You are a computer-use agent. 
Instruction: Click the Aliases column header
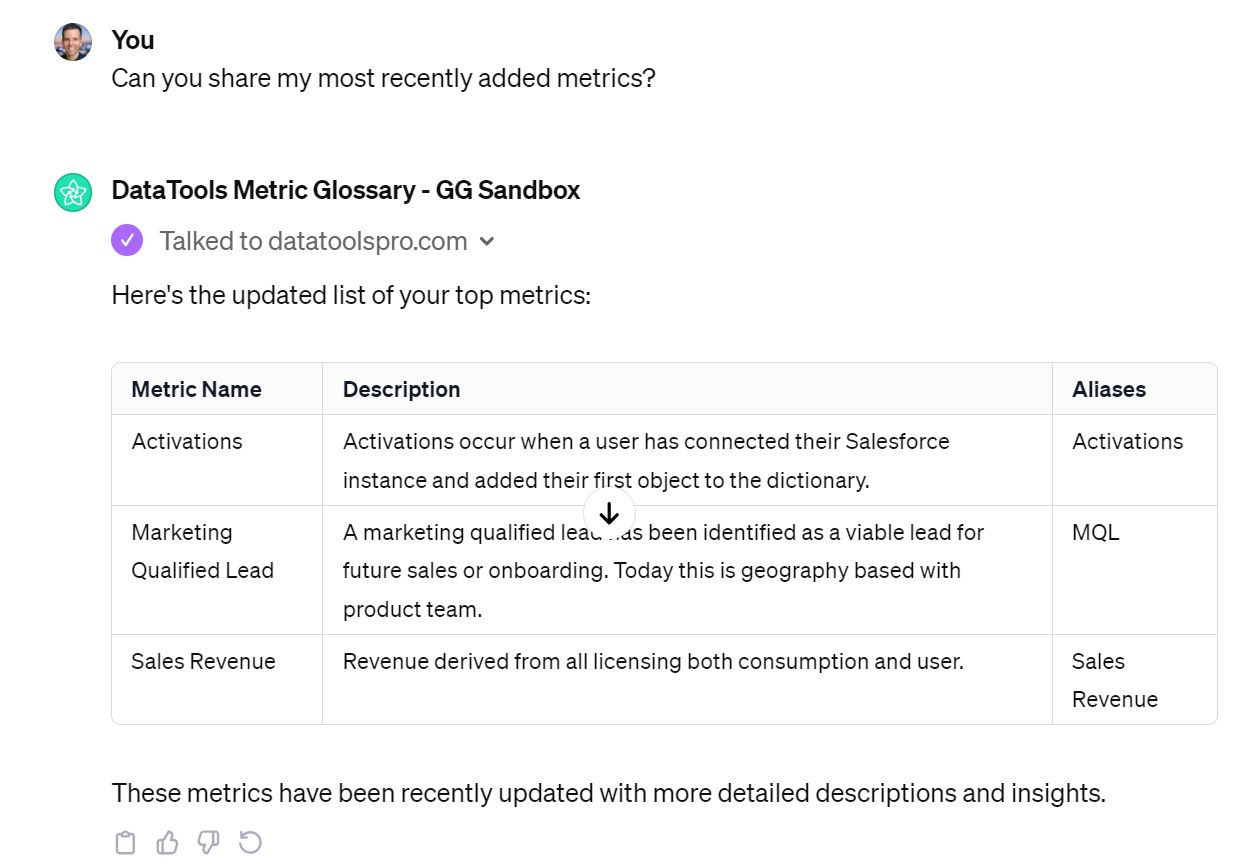(1109, 389)
